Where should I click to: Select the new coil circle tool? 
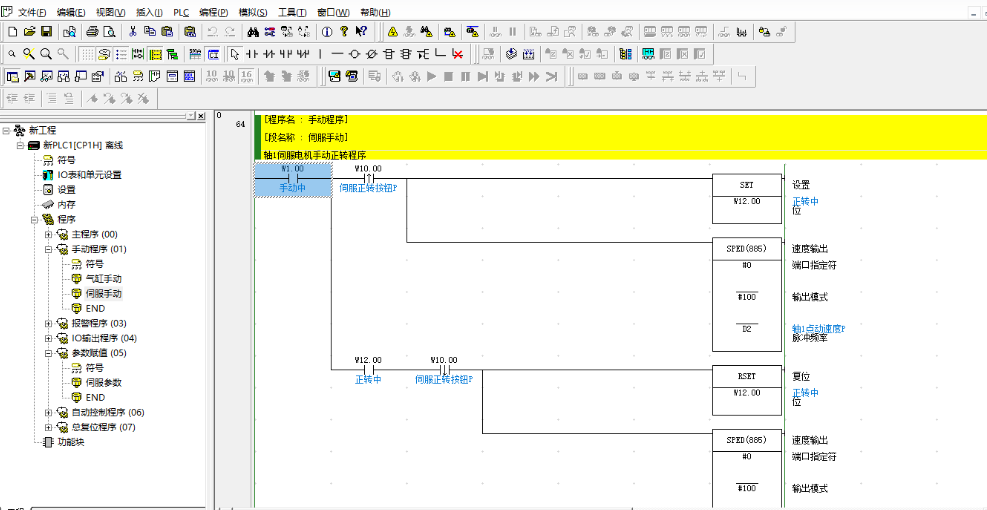pos(354,54)
